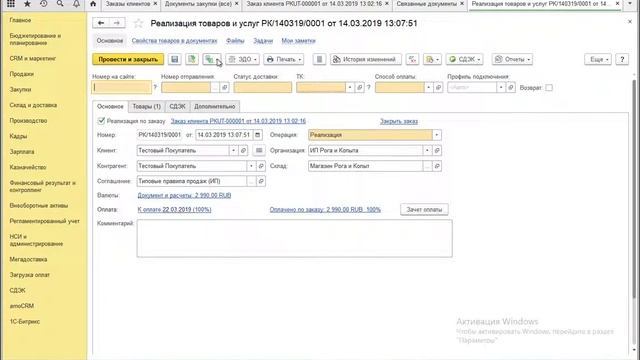Open the Отчеты reports dropdown

(x=512, y=59)
